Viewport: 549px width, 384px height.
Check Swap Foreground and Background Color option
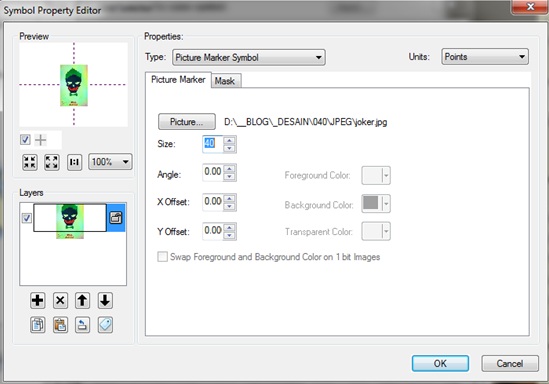[162, 257]
